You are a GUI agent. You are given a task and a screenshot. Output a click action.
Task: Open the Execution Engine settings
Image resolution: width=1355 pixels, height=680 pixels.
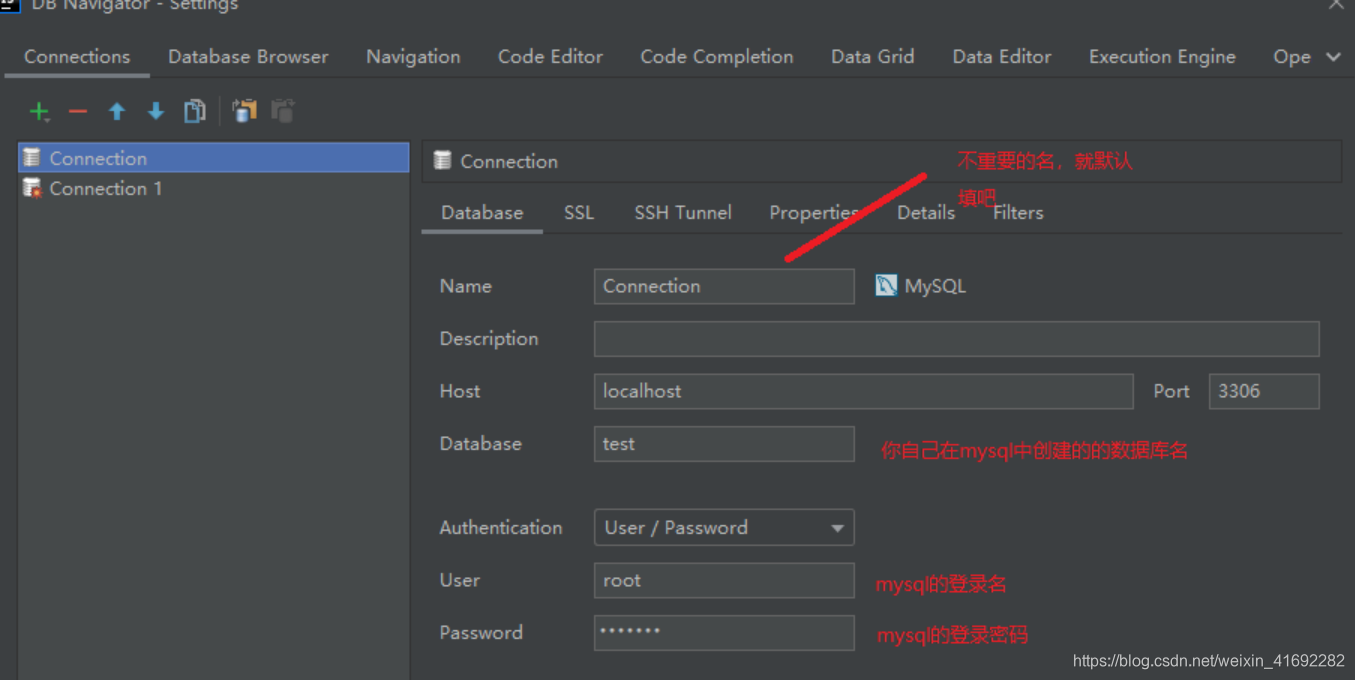(1162, 57)
